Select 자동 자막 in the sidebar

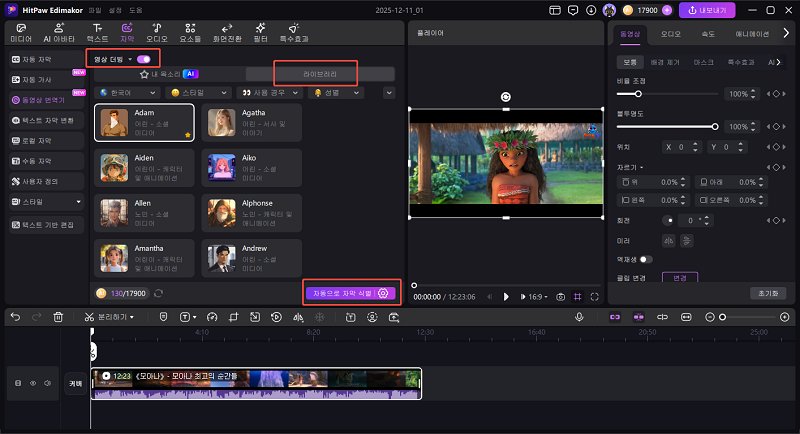[x=46, y=59]
